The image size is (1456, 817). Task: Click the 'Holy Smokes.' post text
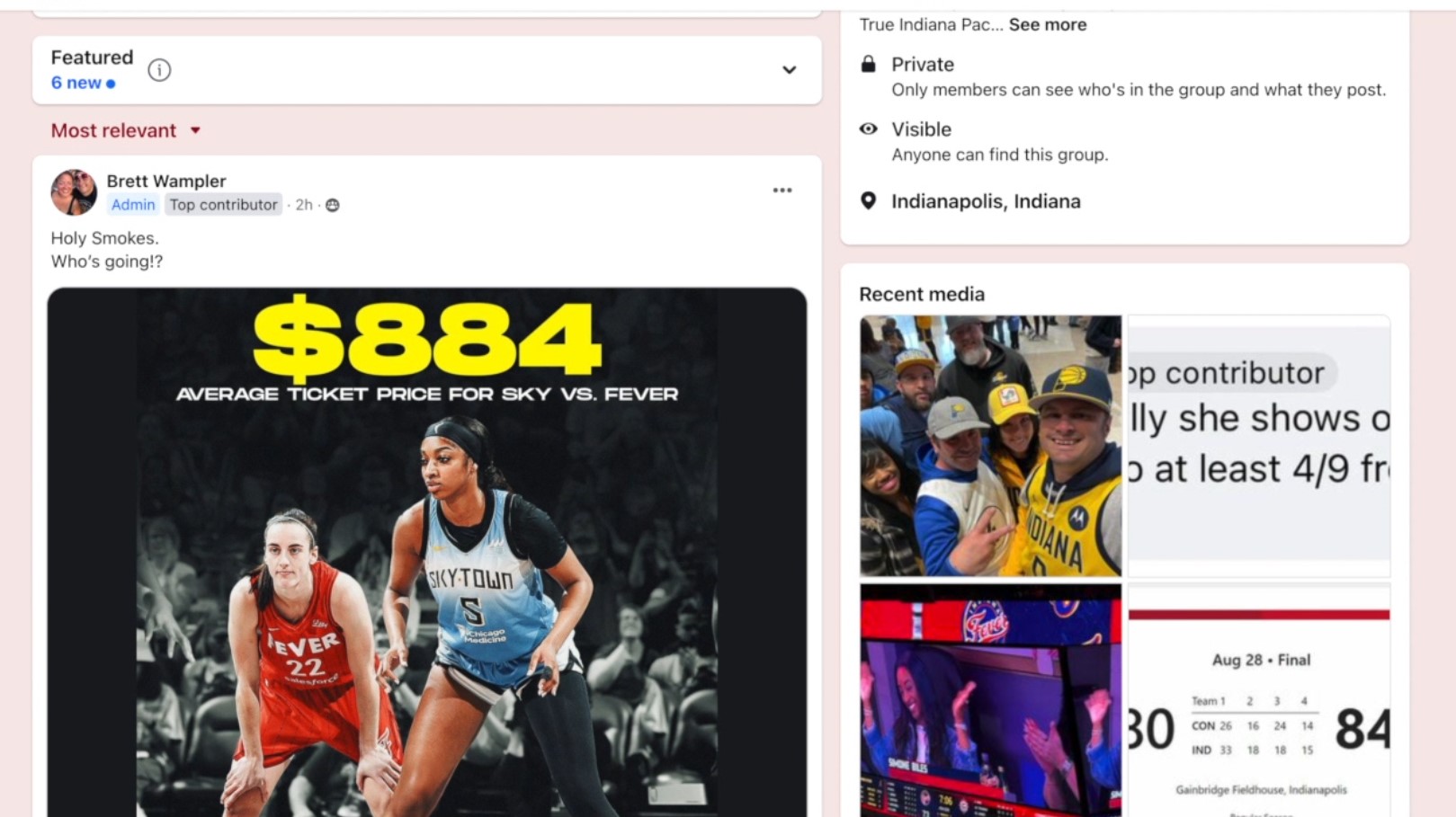point(104,238)
